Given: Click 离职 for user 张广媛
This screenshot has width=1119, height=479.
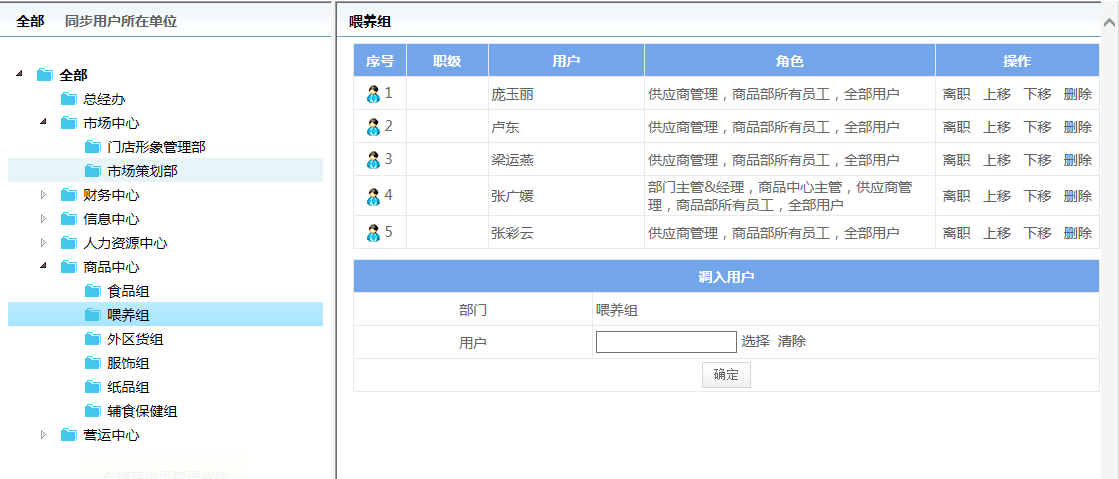Looking at the screenshot, I should click(956, 196).
